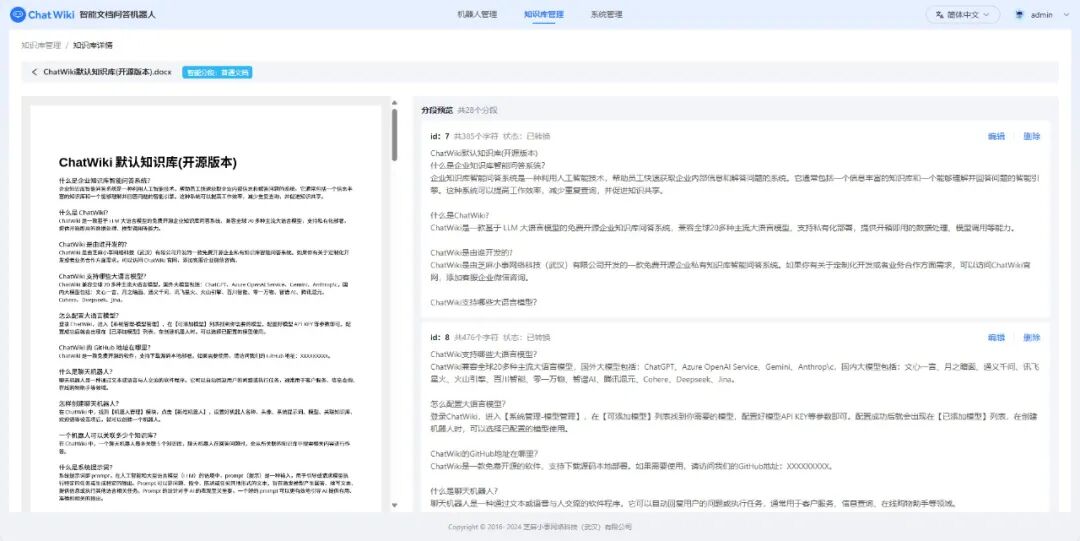This screenshot has width=1080, height=541.
Task: Click the language translate icon
Action: (938, 14)
